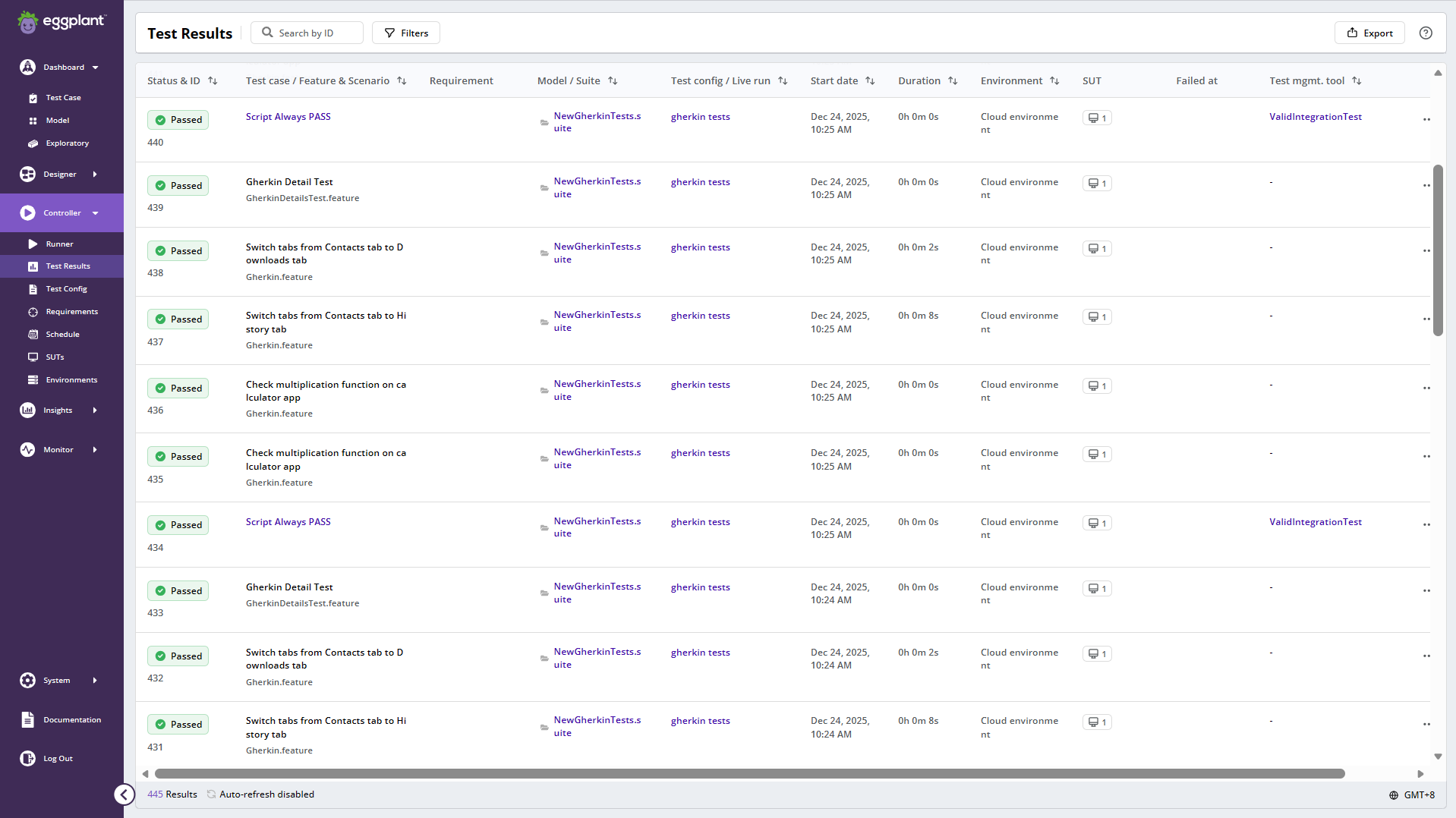1456x818 pixels.
Task: Open the ValidIntegrationTest link for result 440
Action: [1316, 116]
